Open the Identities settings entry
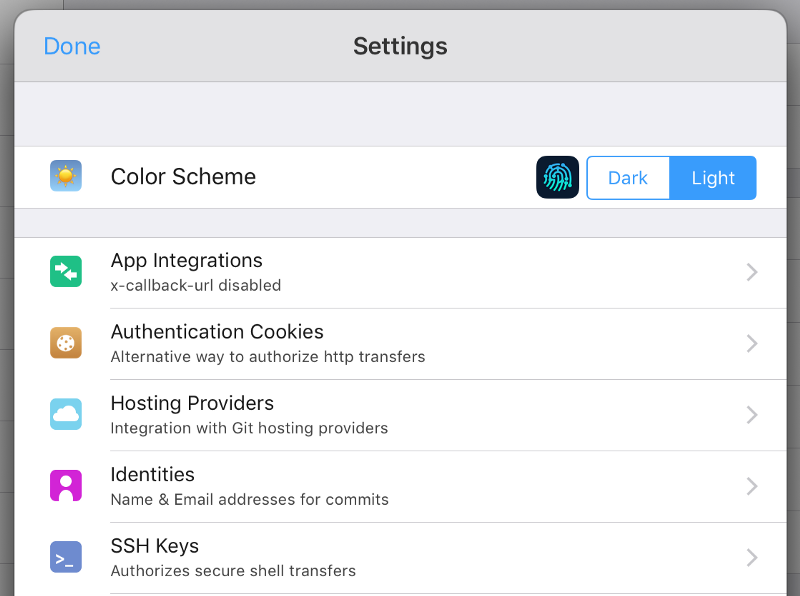Viewport: 800px width, 596px height. 401,486
